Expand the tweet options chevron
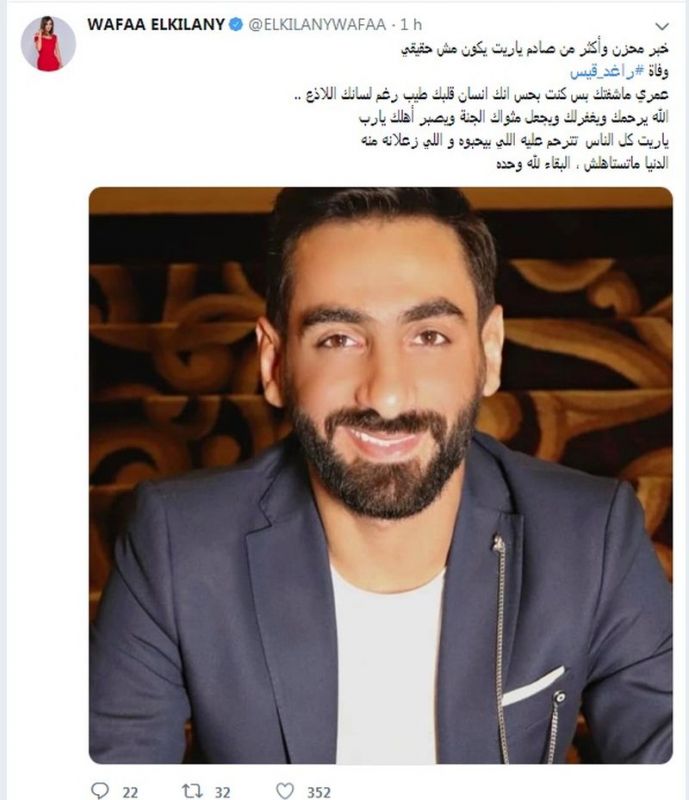Screen dimensions: 689x800 click(662, 26)
